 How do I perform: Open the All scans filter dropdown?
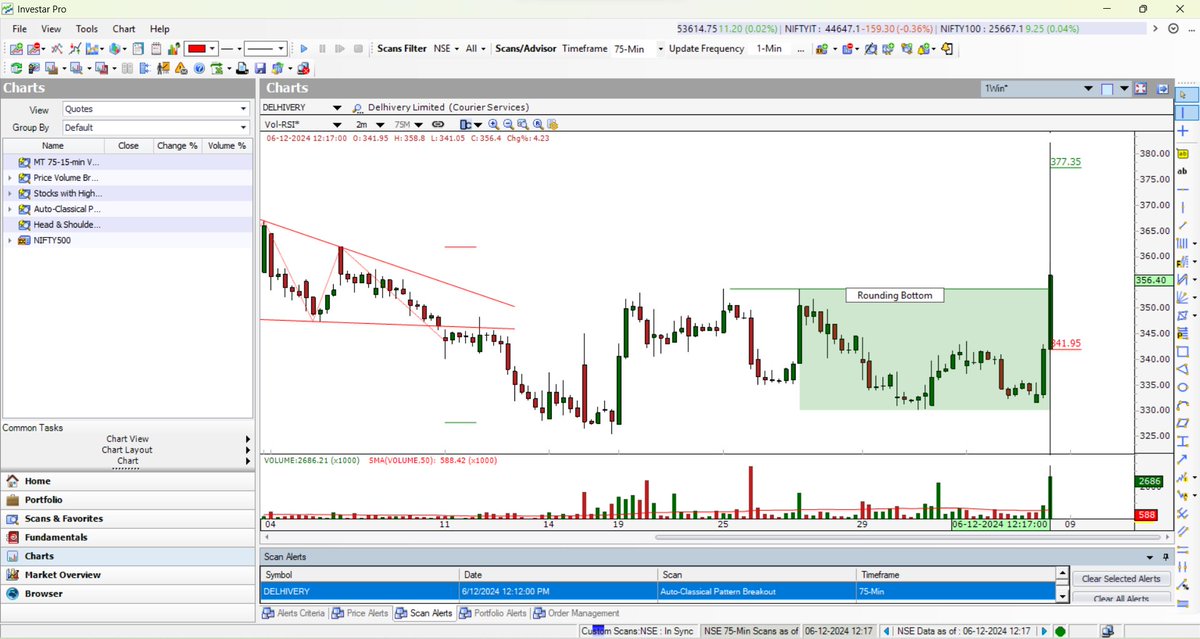tap(477, 48)
